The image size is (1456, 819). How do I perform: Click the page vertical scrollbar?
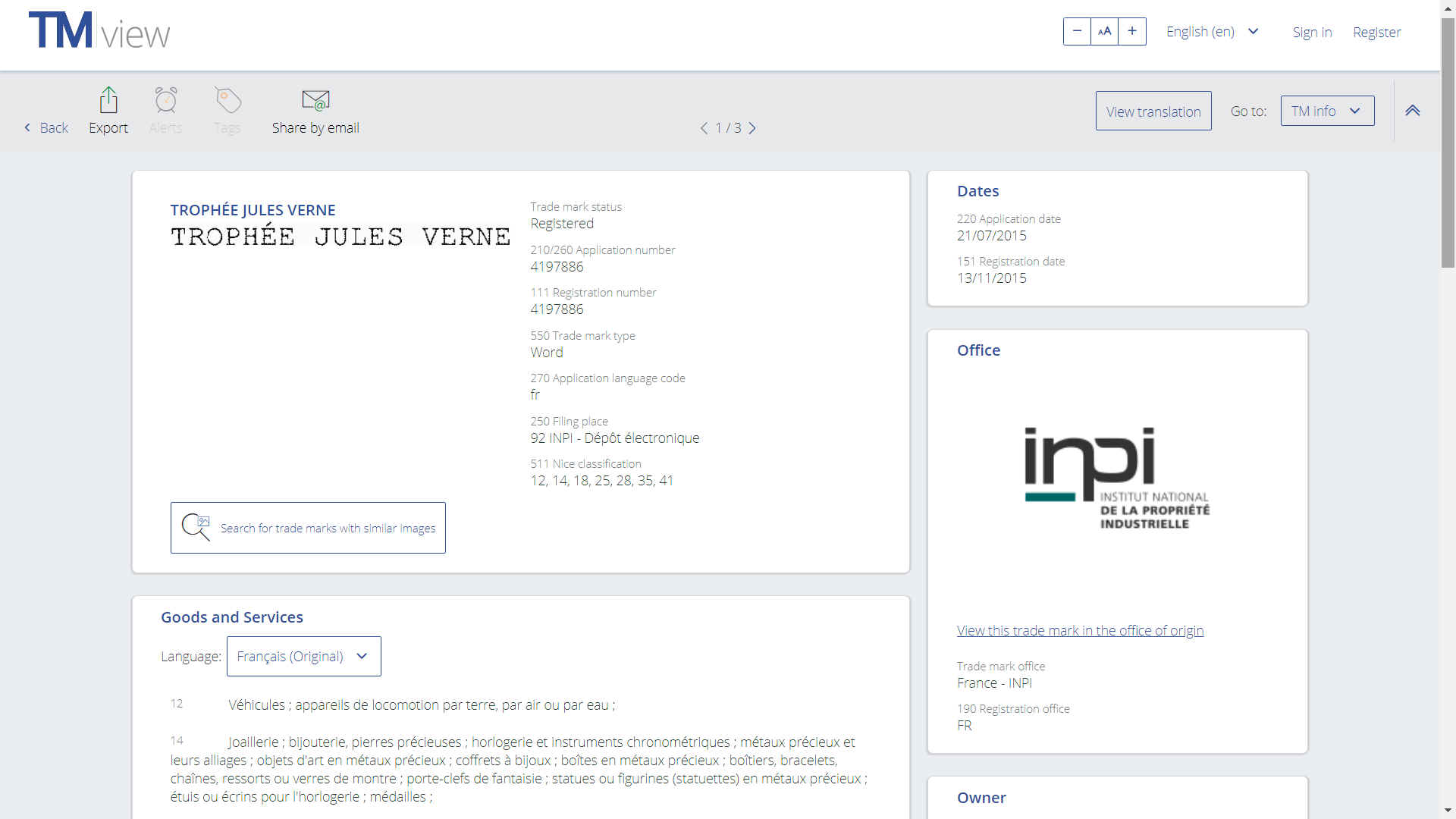pyautogui.click(x=1448, y=144)
